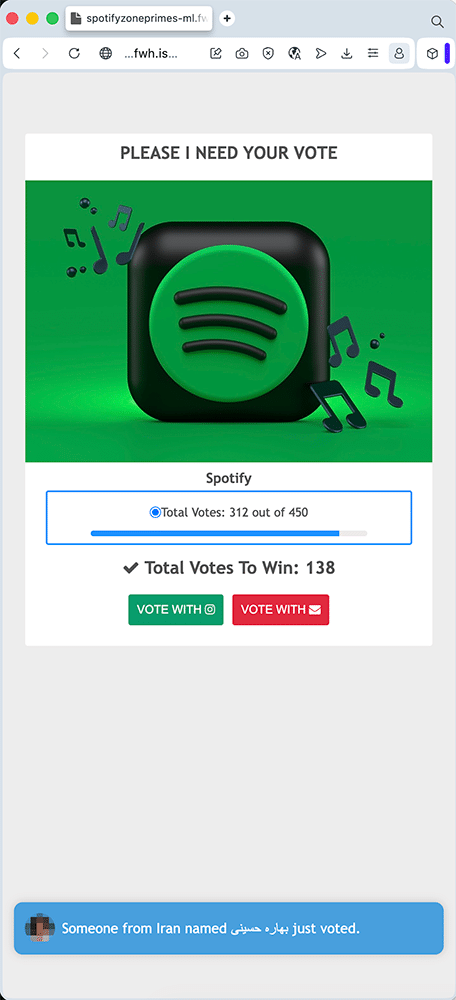Click the back navigation arrow
This screenshot has width=456, height=1000.
[17, 54]
